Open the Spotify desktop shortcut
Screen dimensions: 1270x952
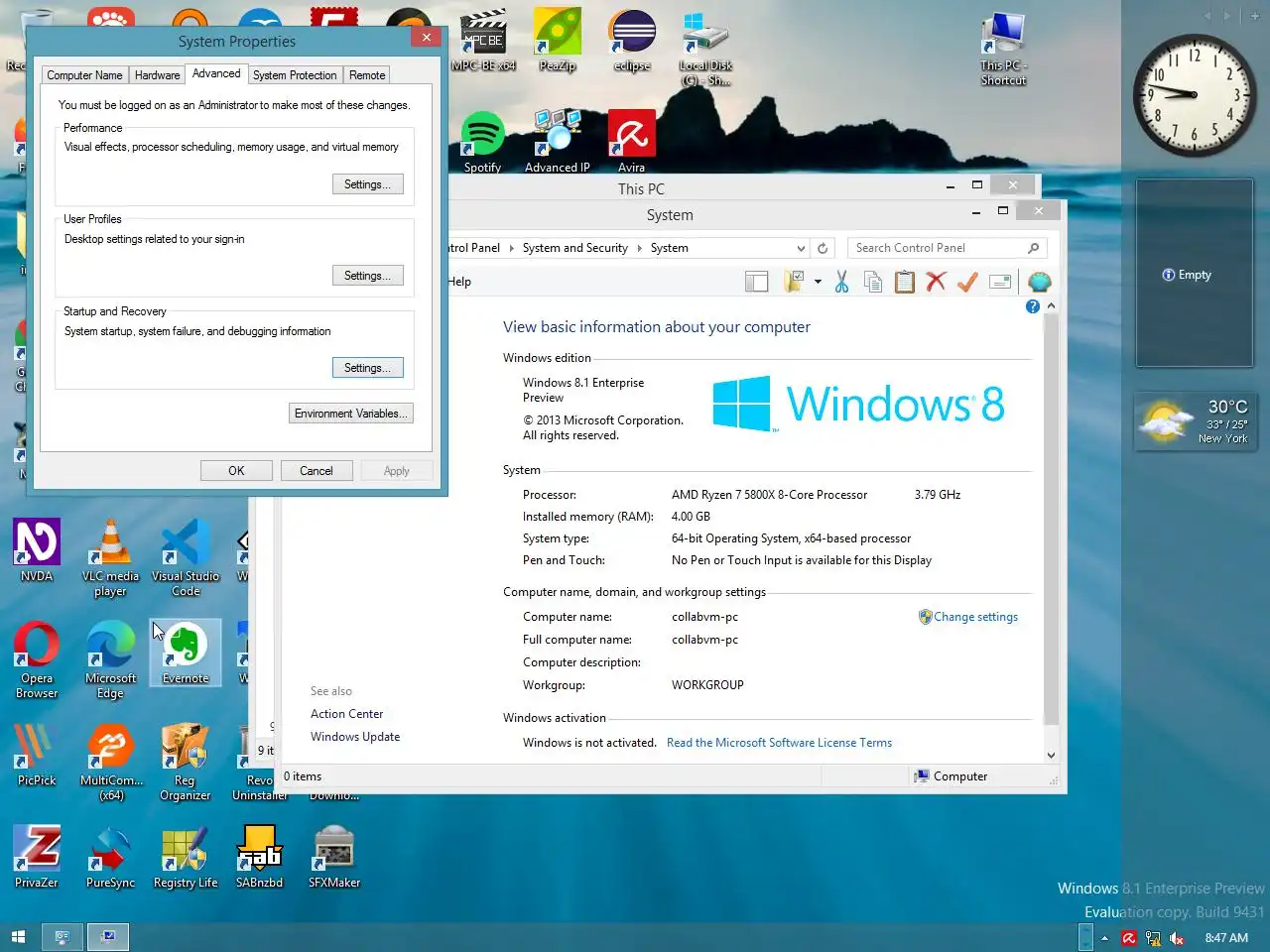point(483,143)
